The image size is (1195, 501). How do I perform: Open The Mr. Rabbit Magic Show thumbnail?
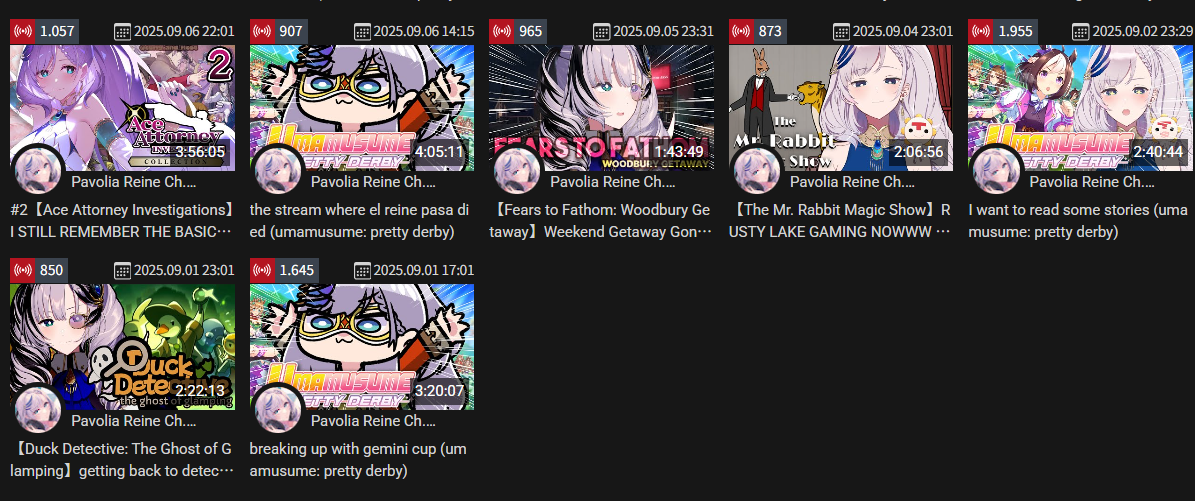[x=841, y=108]
